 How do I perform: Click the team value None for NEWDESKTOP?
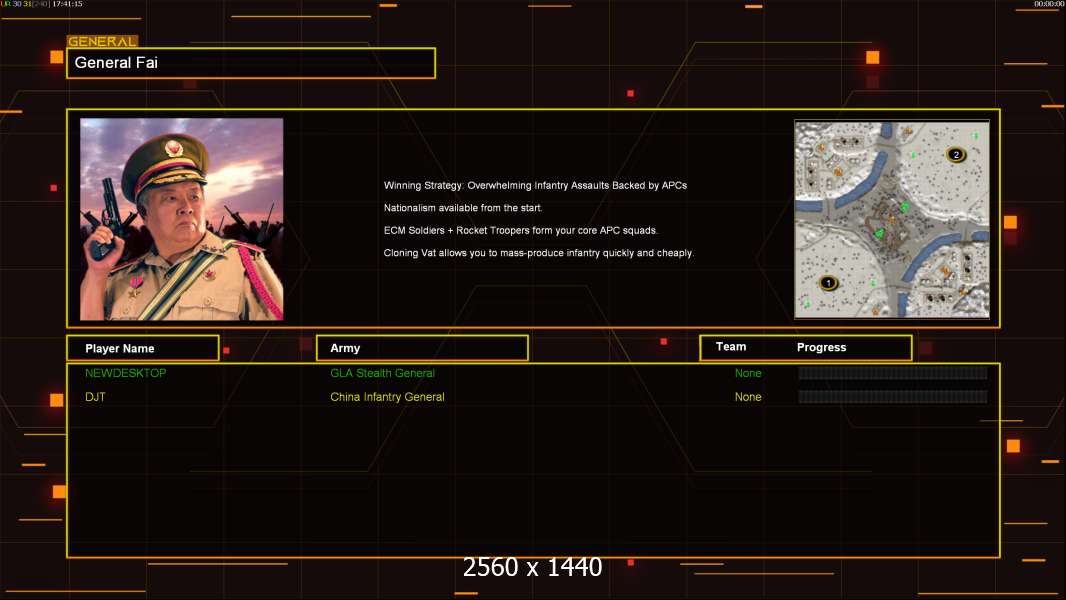[748, 373]
